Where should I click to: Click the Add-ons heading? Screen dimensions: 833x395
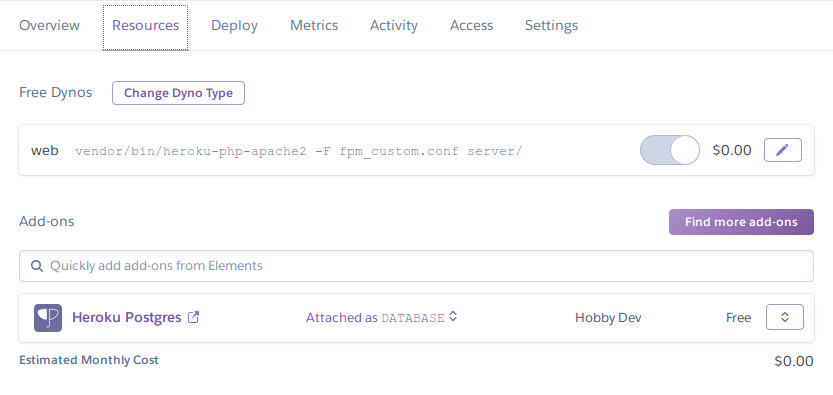(47, 221)
